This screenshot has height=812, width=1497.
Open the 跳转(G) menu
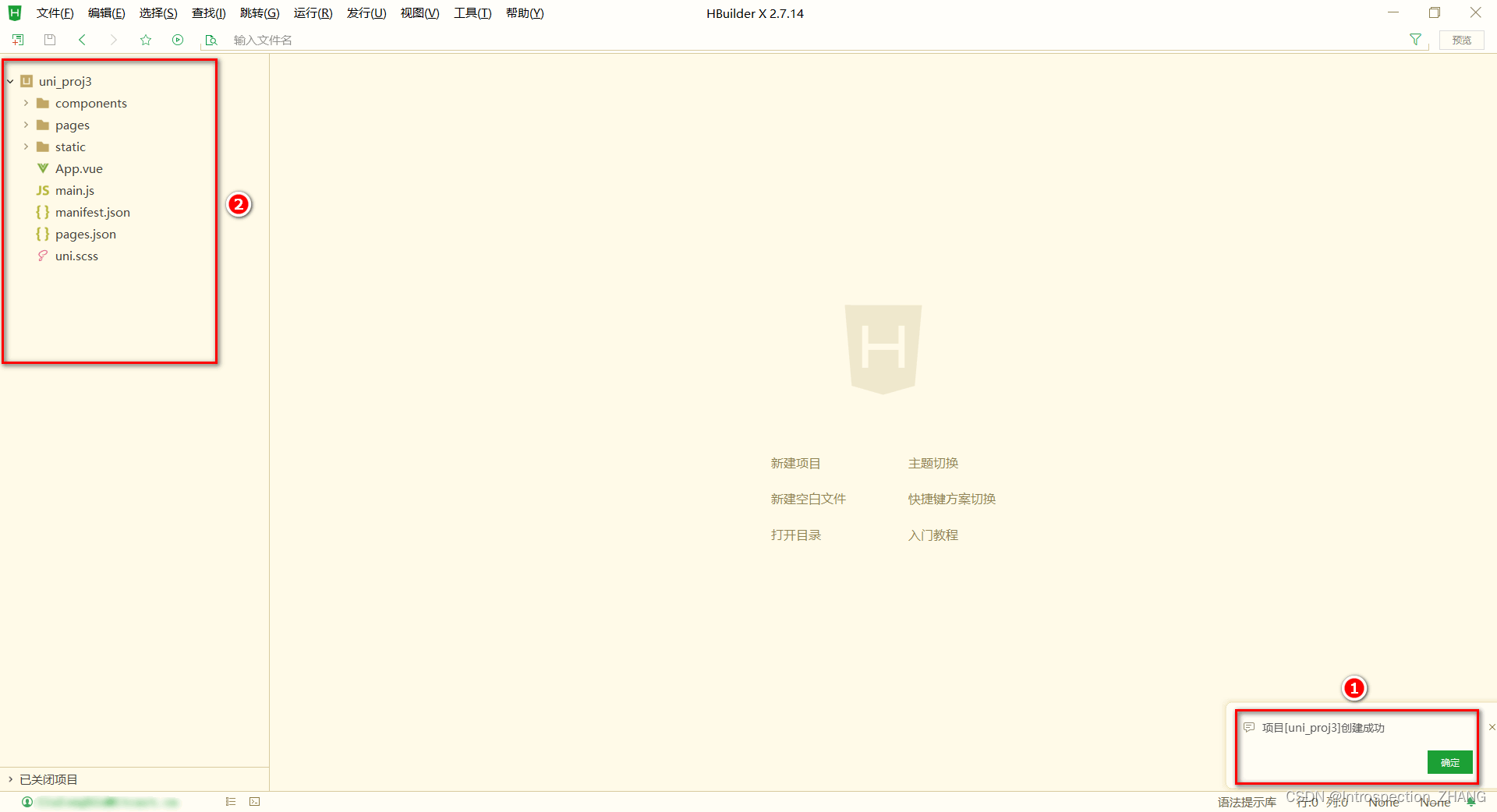coord(260,13)
